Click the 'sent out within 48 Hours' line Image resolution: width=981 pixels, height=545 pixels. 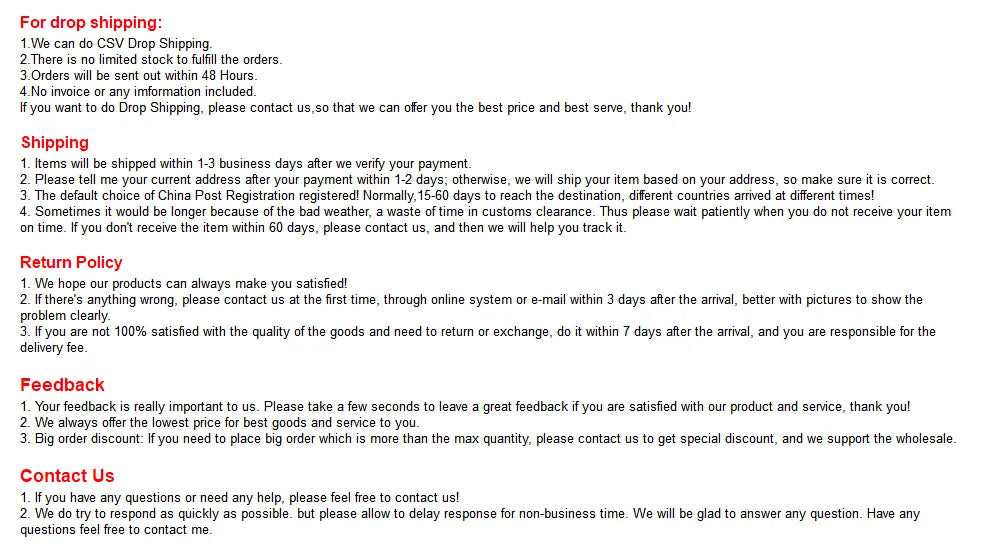click(139, 76)
